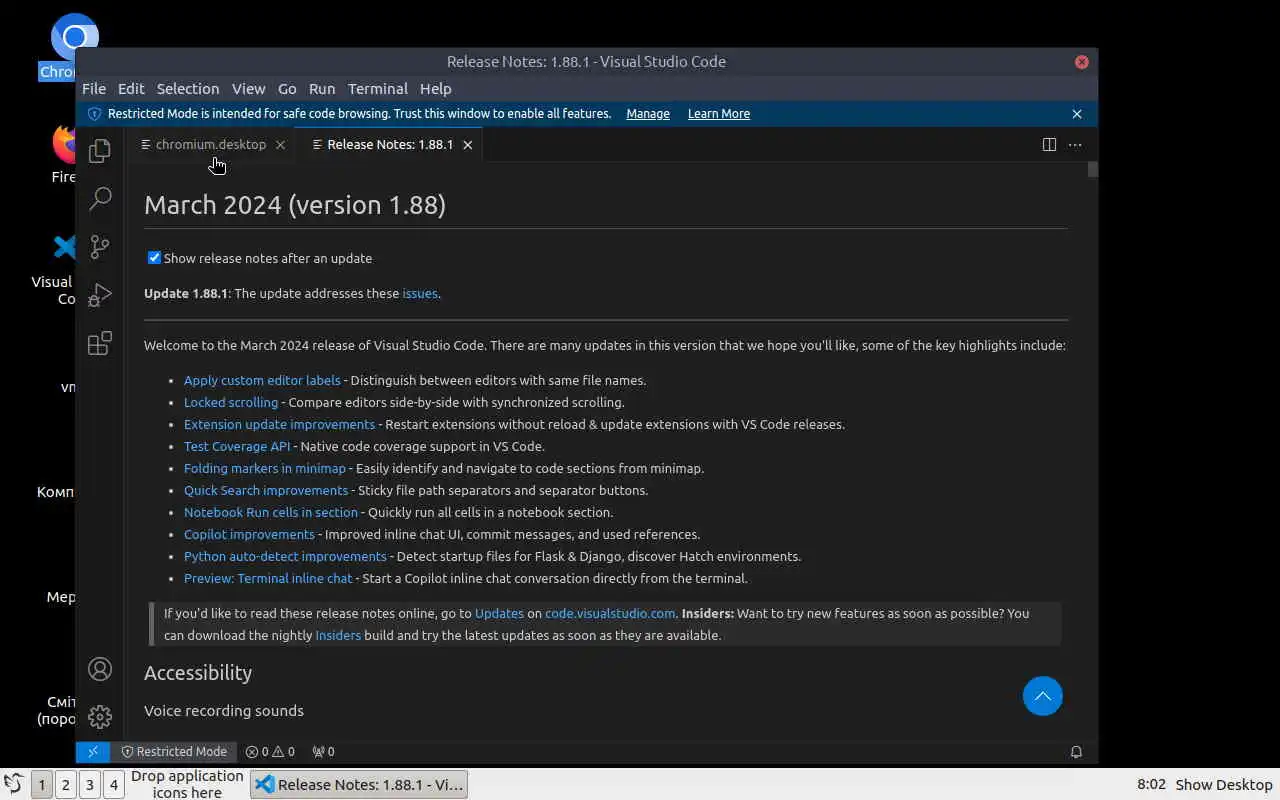Click the code.visualstudio.com link
Screen dimensions: 1280x800
click(x=610, y=613)
